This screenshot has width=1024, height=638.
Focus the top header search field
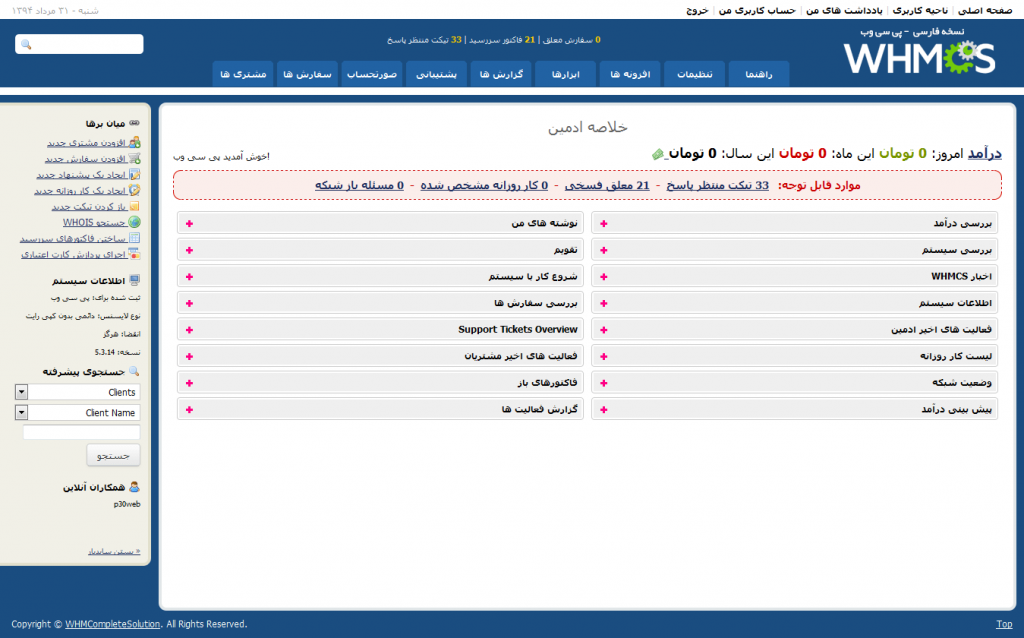click(x=79, y=44)
